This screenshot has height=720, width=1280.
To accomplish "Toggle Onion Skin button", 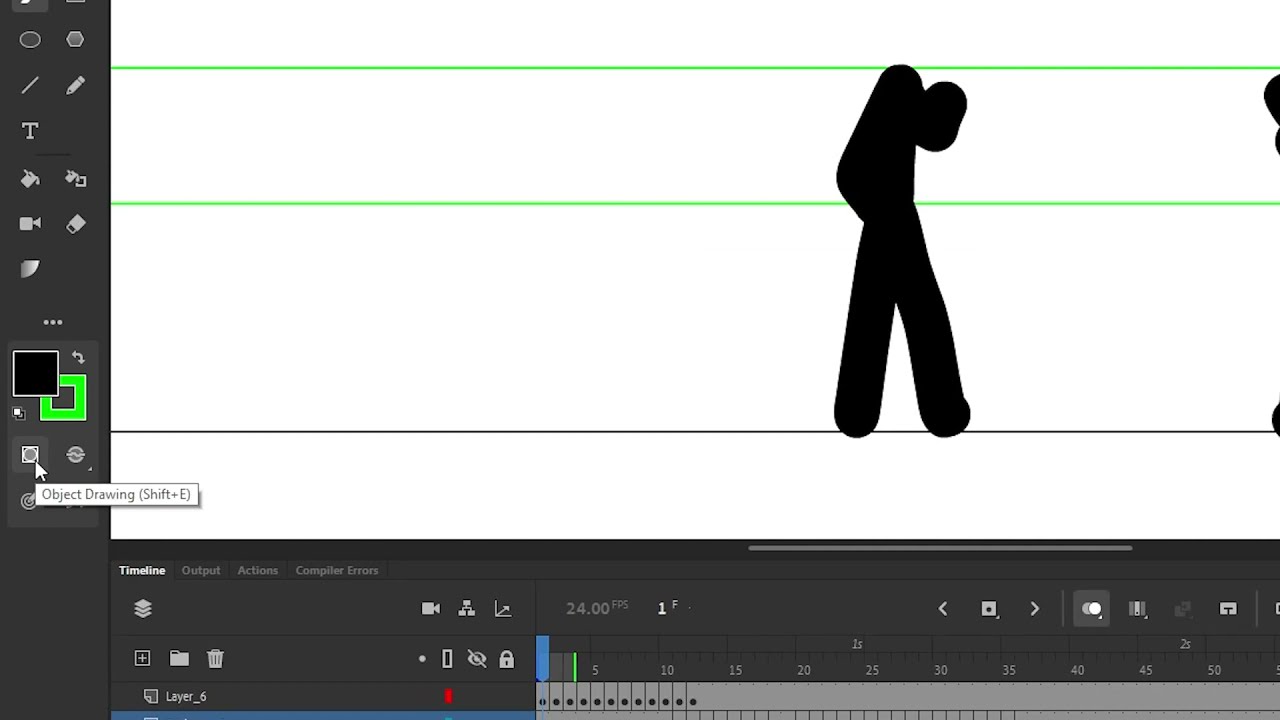I will (1091, 608).
